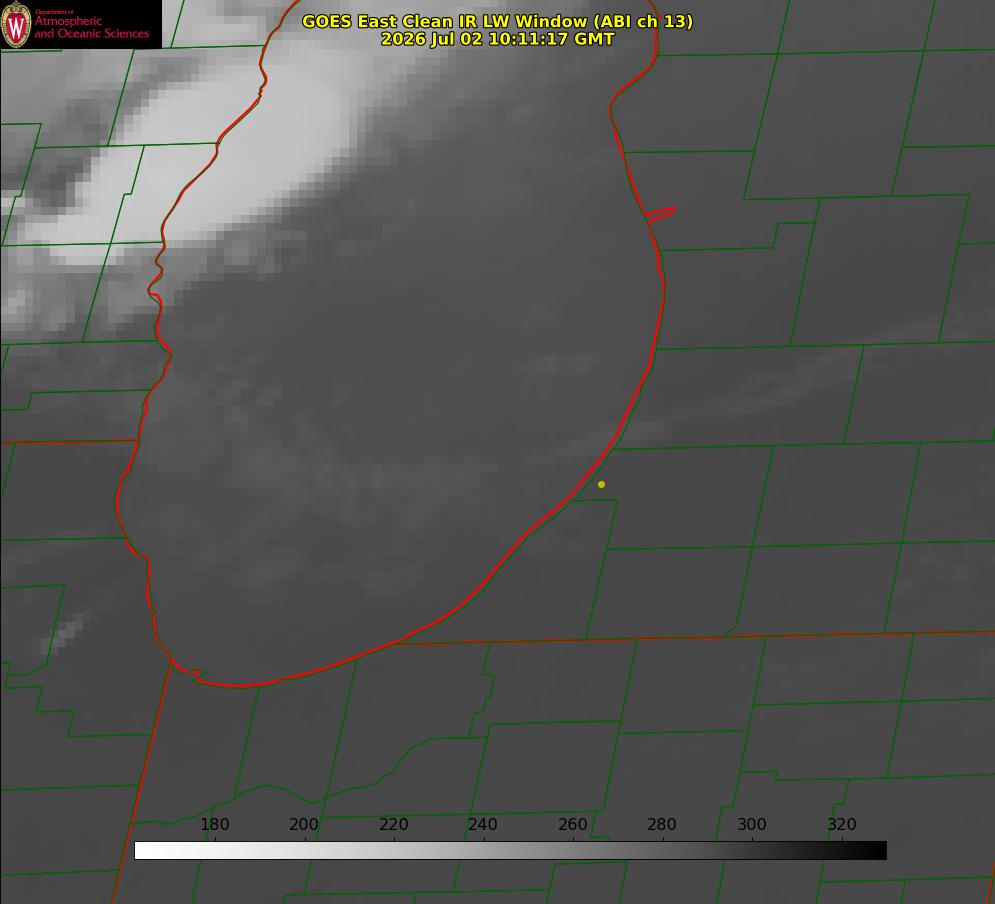Click the '260' colorbar label
995x904 pixels.
click(x=572, y=824)
